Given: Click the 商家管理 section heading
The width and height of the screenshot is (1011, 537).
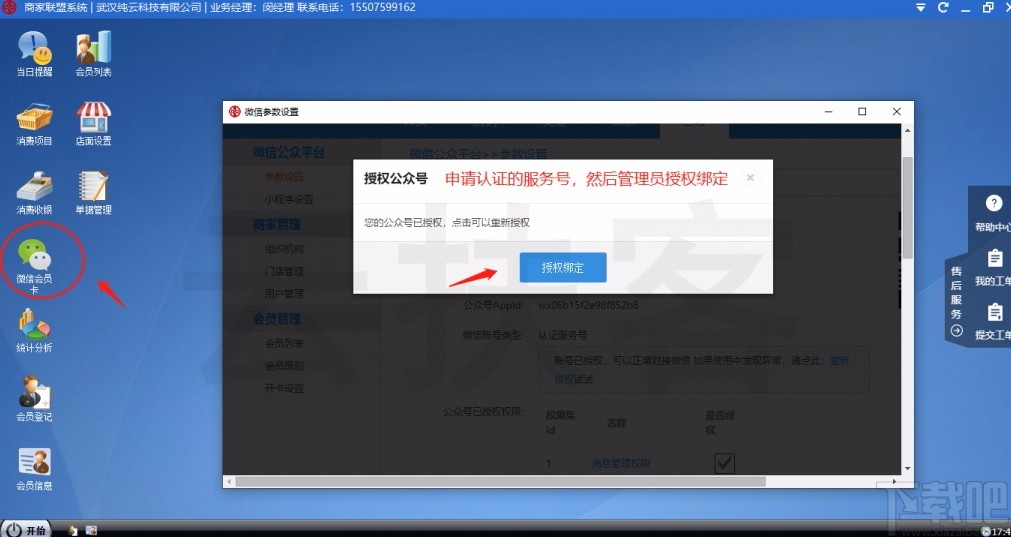Looking at the screenshot, I should click(x=277, y=224).
